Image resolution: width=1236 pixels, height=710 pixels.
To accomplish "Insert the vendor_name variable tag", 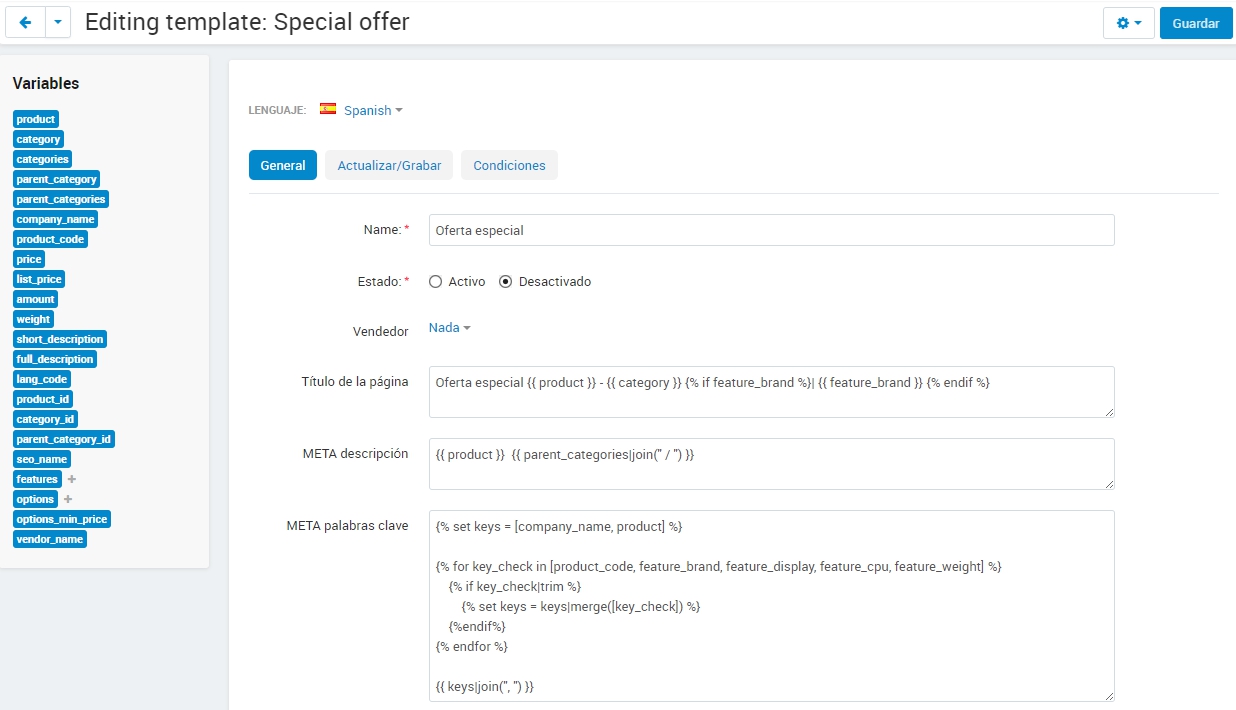I will click(x=50, y=539).
